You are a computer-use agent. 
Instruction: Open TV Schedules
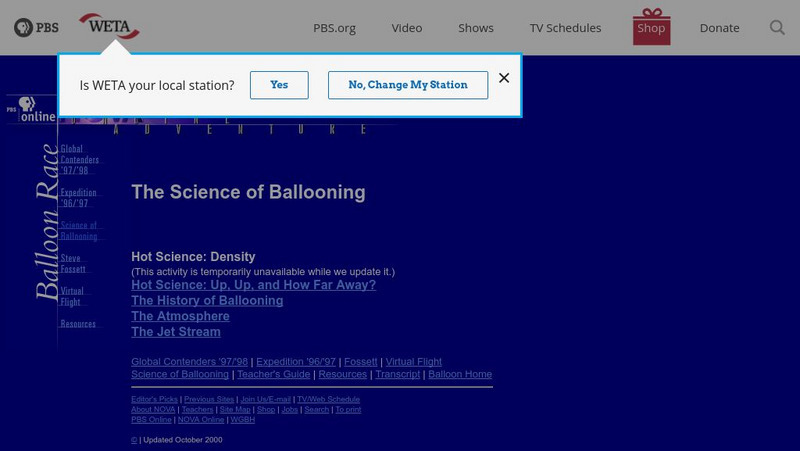[x=565, y=28]
